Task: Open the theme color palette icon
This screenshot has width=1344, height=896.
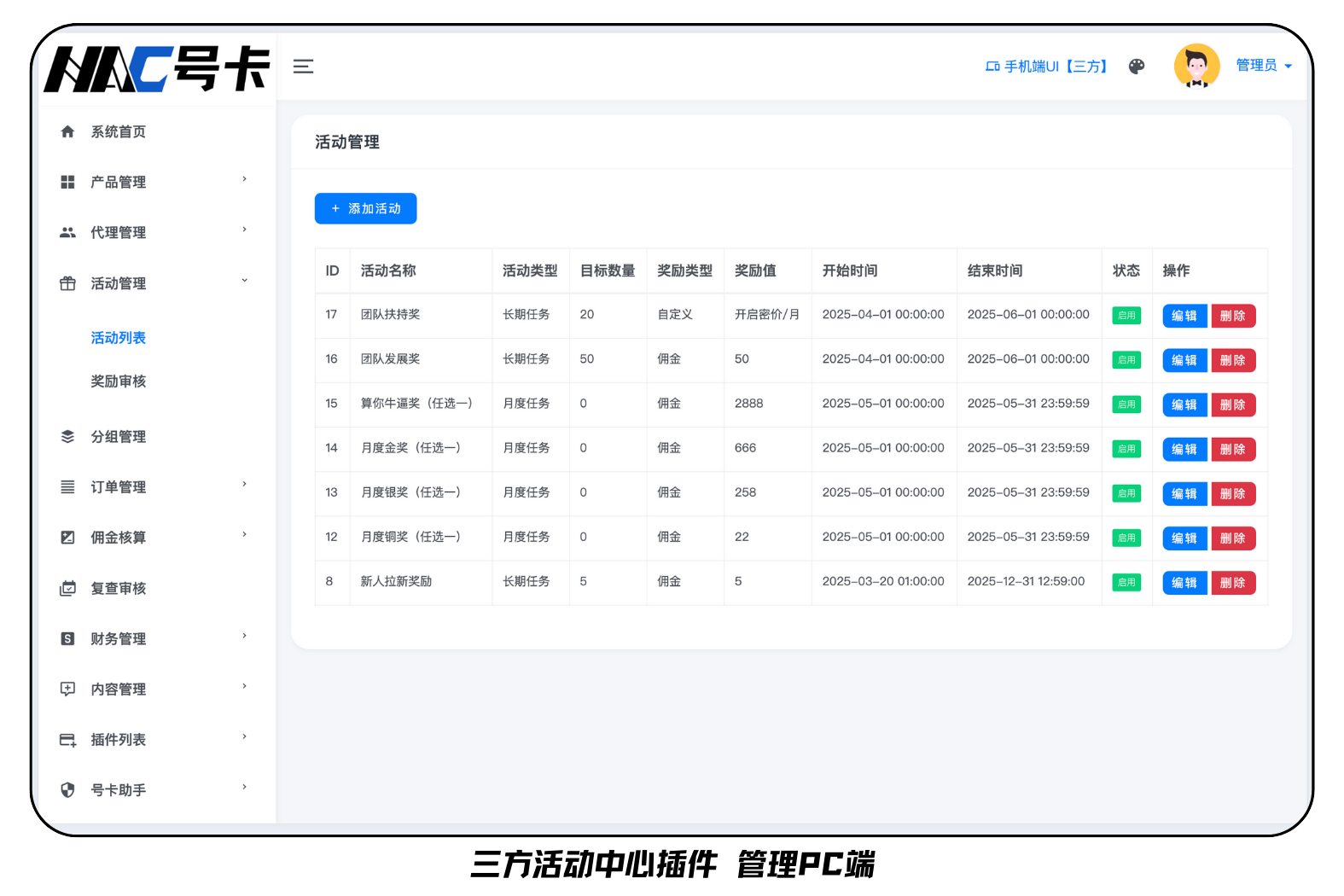Action: pyautogui.click(x=1136, y=67)
